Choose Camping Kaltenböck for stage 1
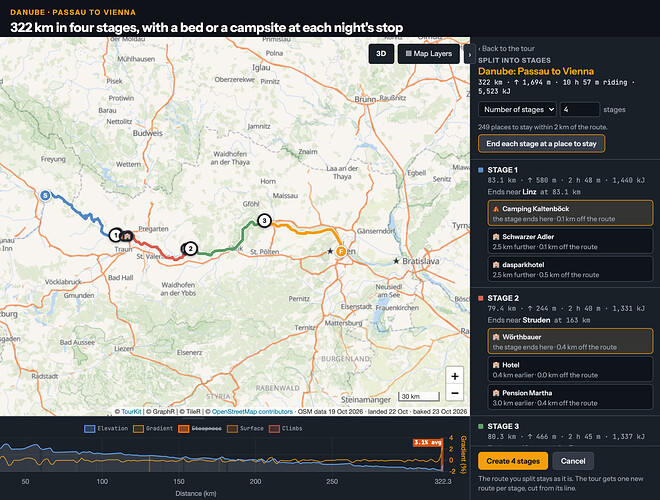Viewport: 660px width, 500px height. click(570, 213)
